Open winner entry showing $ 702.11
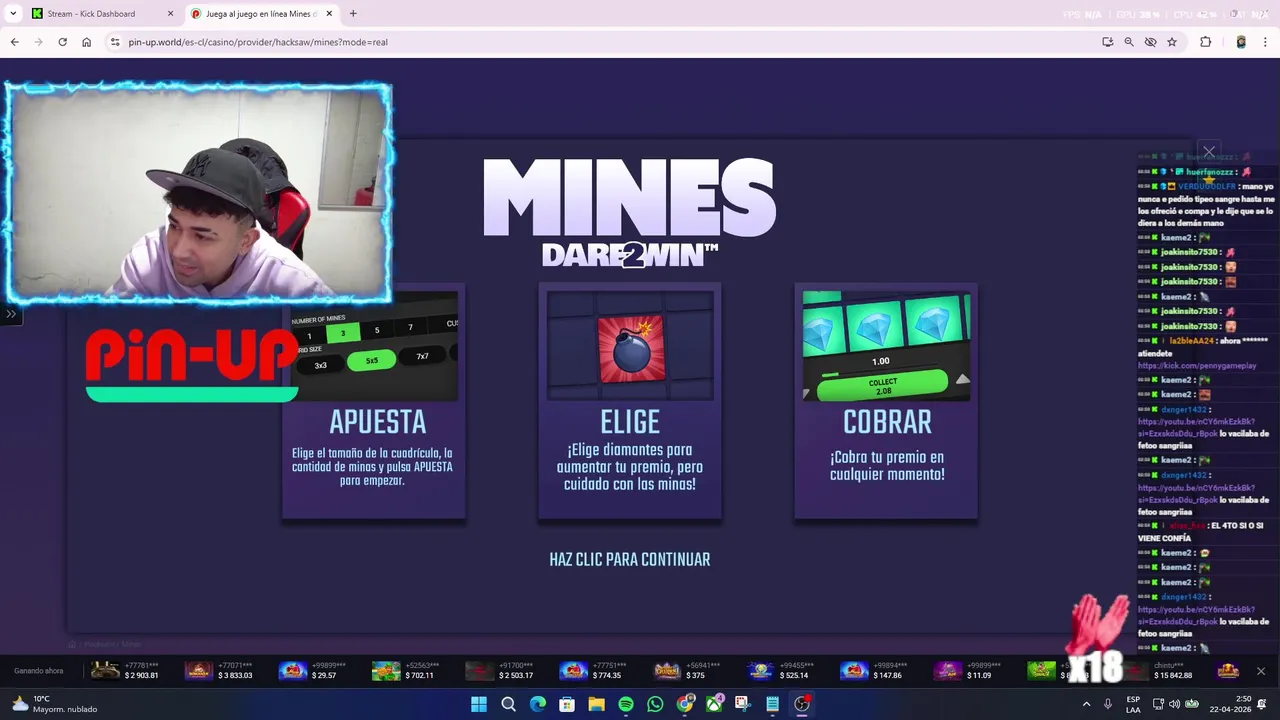The image size is (1280, 720). 405,671
